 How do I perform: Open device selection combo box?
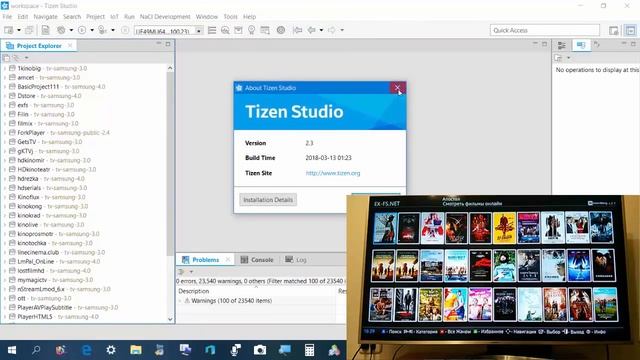pos(169,31)
